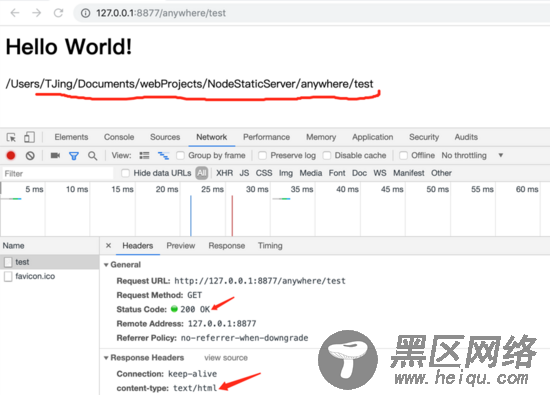Open the Application tab
This screenshot has height=395, width=550.
pyautogui.click(x=373, y=137)
